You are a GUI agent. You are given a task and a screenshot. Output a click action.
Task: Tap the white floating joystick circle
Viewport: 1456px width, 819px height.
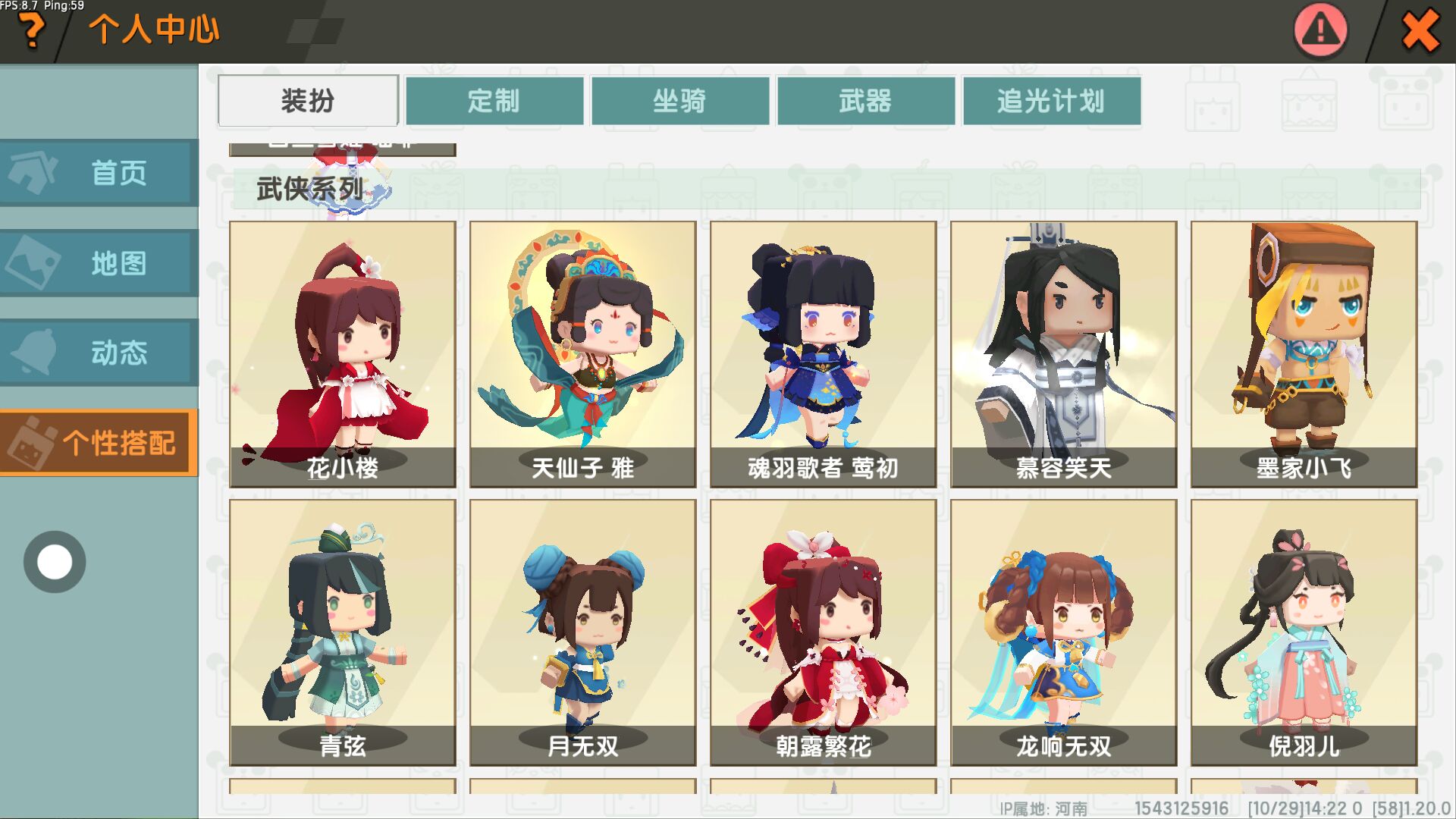pos(55,562)
